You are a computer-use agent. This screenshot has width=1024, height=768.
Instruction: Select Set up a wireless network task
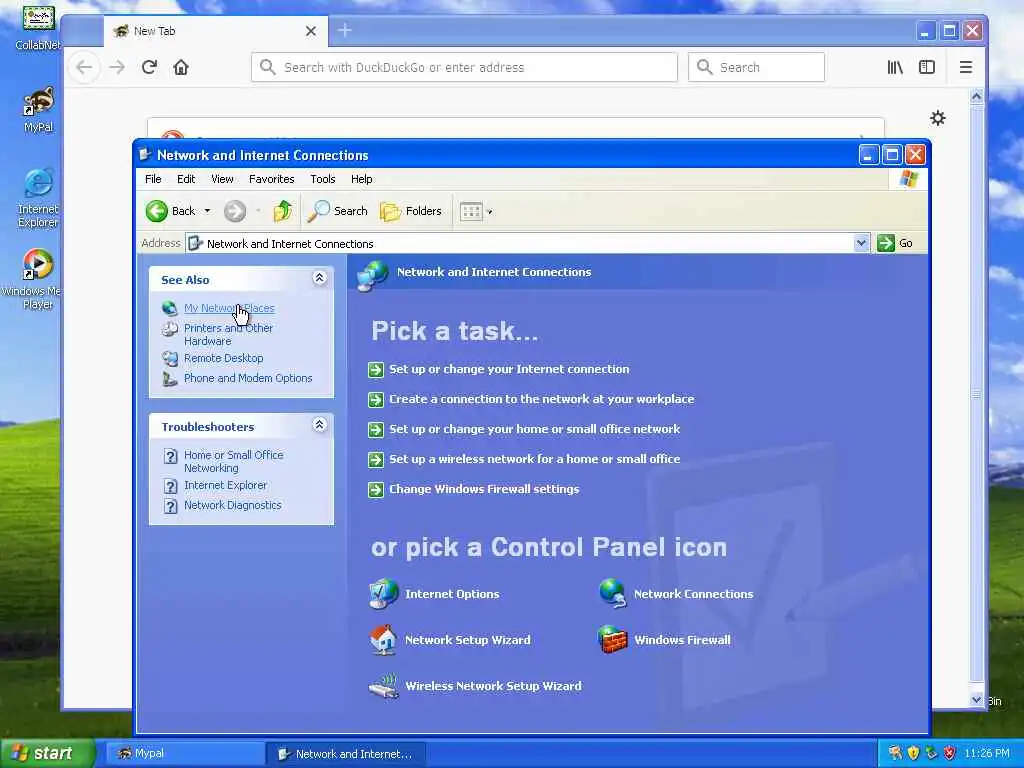tap(534, 459)
